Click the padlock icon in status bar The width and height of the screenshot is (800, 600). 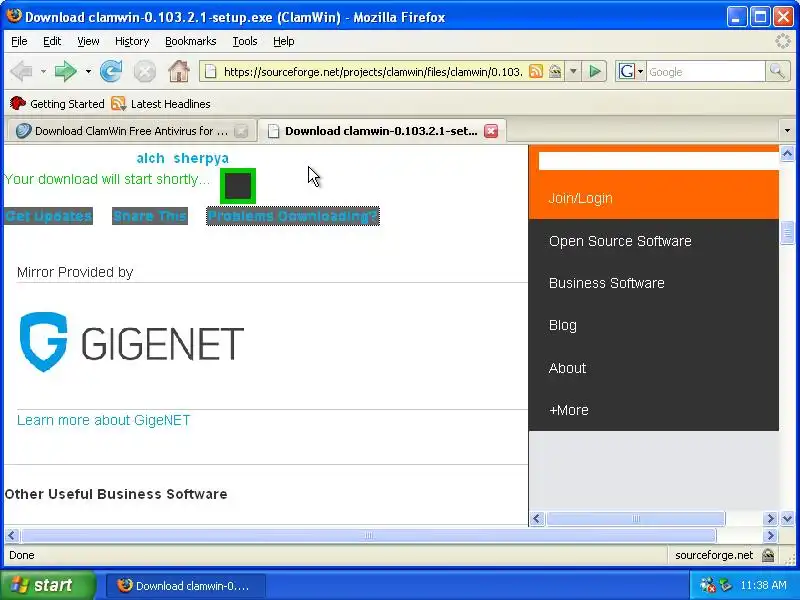768,555
